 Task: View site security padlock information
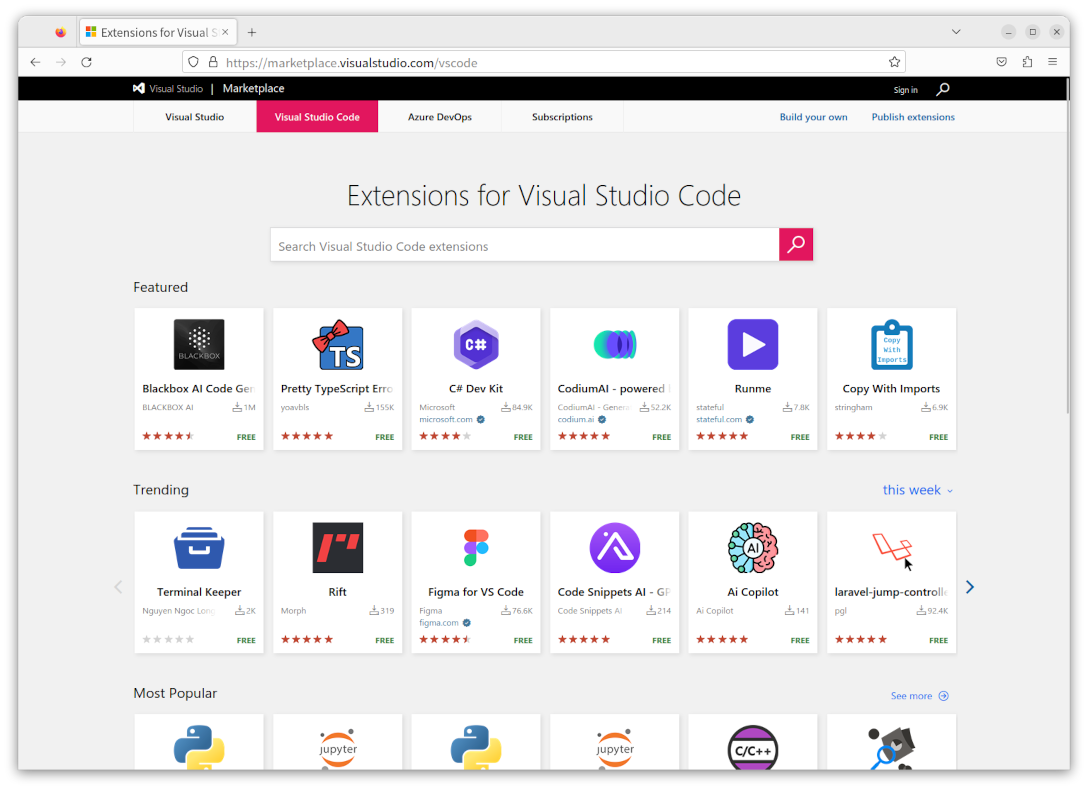213,62
